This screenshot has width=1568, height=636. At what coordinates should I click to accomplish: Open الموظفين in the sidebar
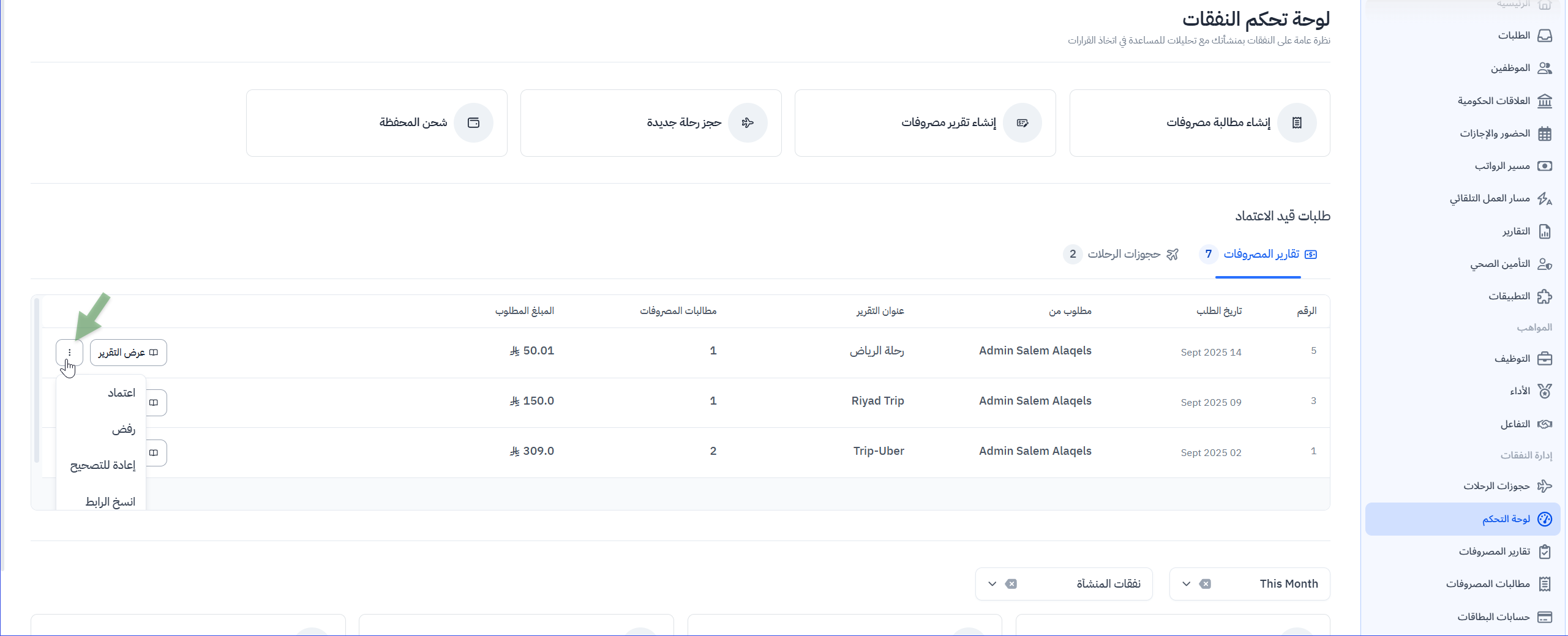pyautogui.click(x=1510, y=68)
